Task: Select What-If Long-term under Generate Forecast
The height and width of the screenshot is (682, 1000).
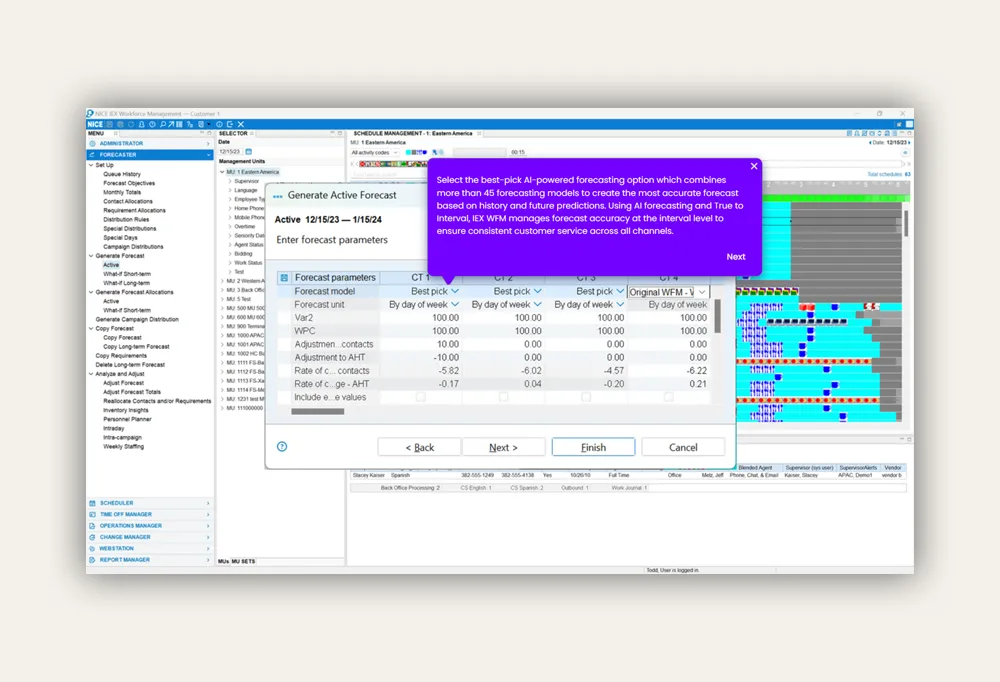Action: [127, 283]
